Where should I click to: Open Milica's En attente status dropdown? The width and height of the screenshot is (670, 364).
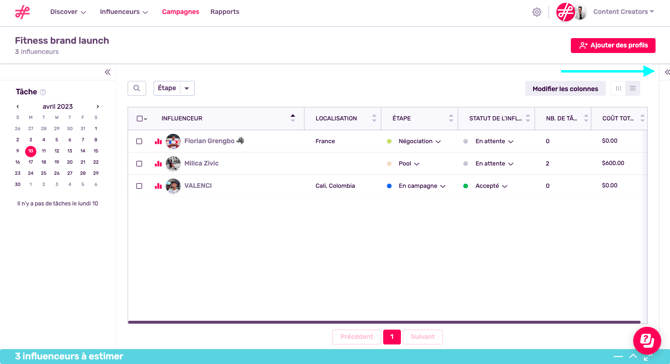pyautogui.click(x=494, y=164)
